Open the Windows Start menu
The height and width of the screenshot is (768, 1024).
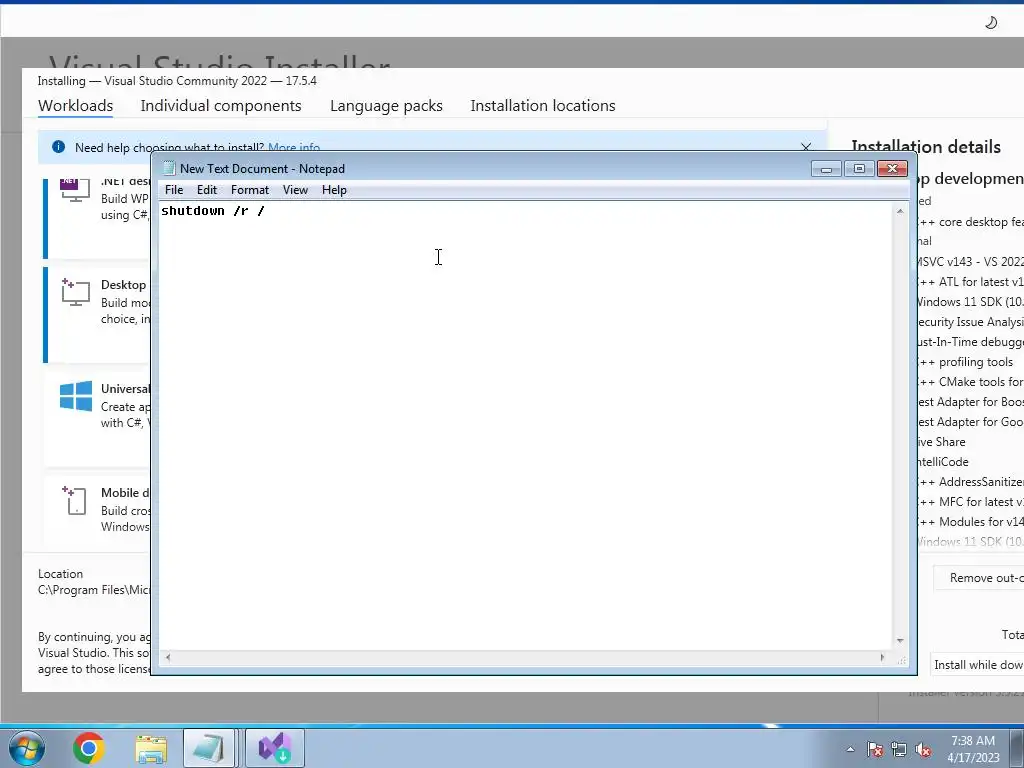pos(26,748)
